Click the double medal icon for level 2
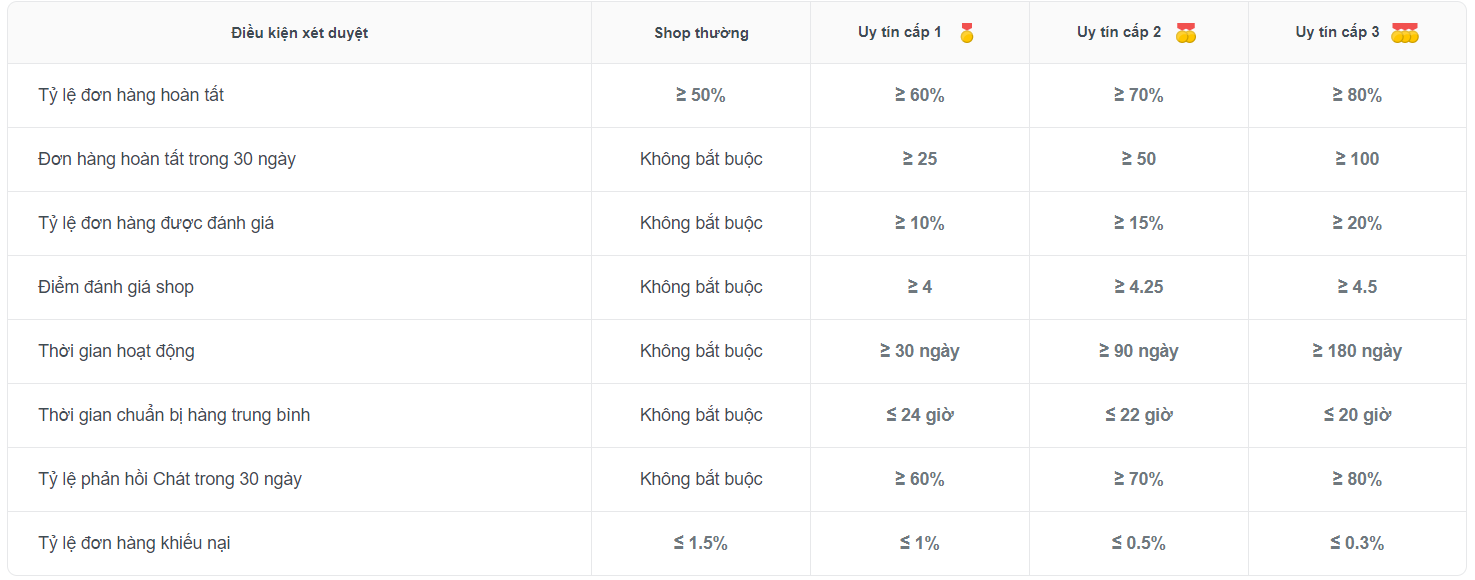1475x580 pixels. click(1186, 33)
